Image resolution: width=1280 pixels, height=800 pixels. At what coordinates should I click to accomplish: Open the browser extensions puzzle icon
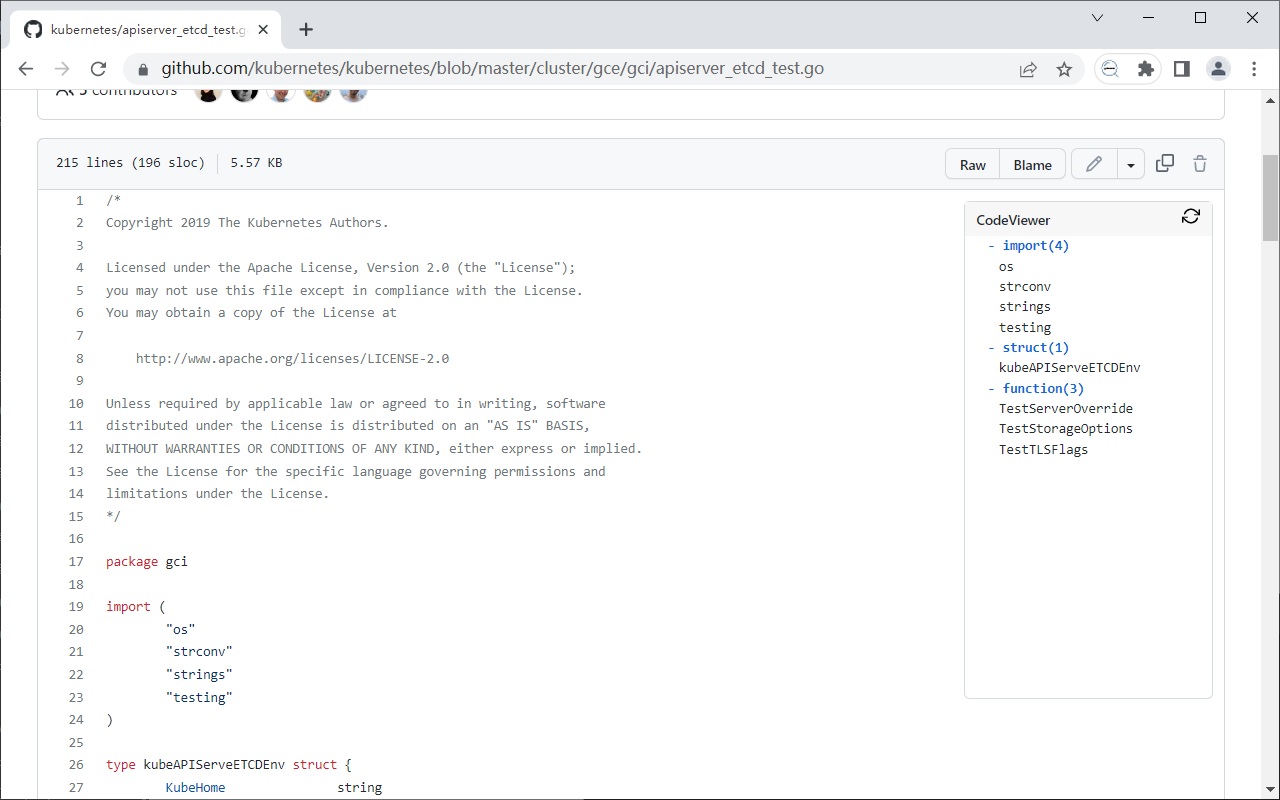click(1145, 68)
